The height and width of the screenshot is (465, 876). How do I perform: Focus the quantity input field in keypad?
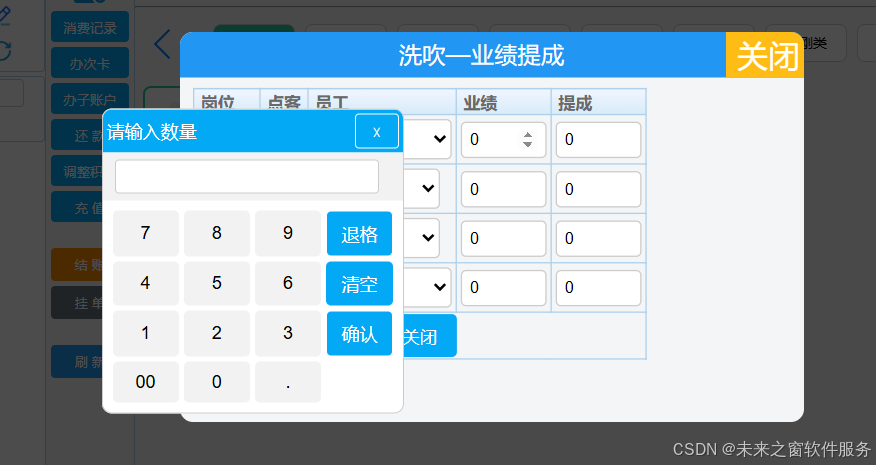247,177
